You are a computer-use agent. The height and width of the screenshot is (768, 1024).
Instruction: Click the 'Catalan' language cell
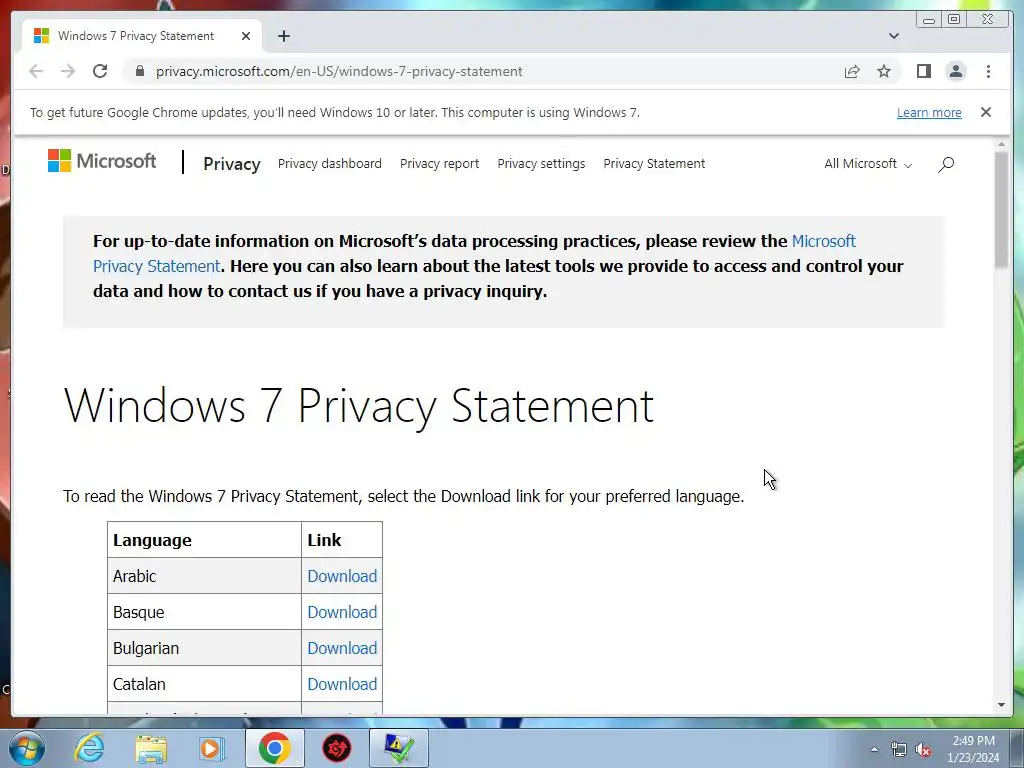(x=204, y=684)
